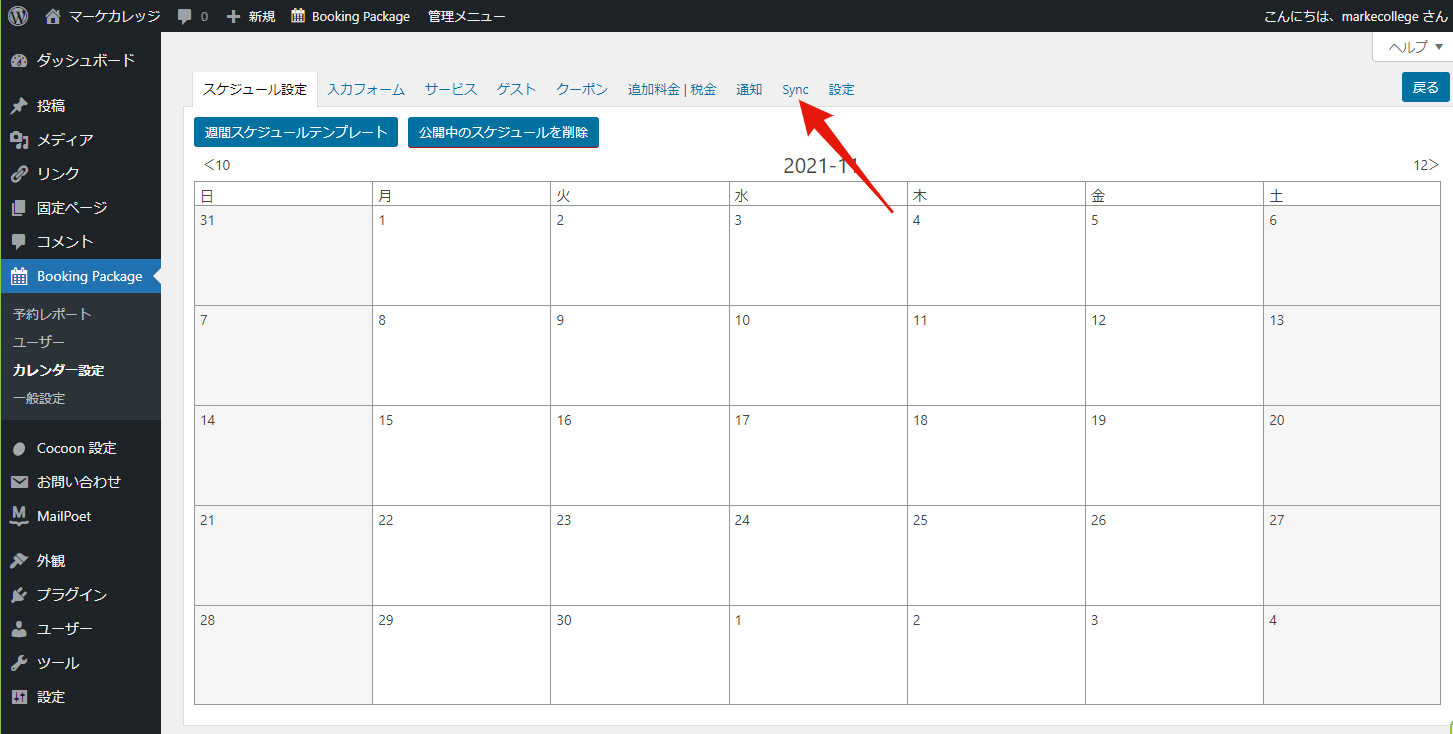
Task: Select November 1 calendar cell
Action: point(461,255)
